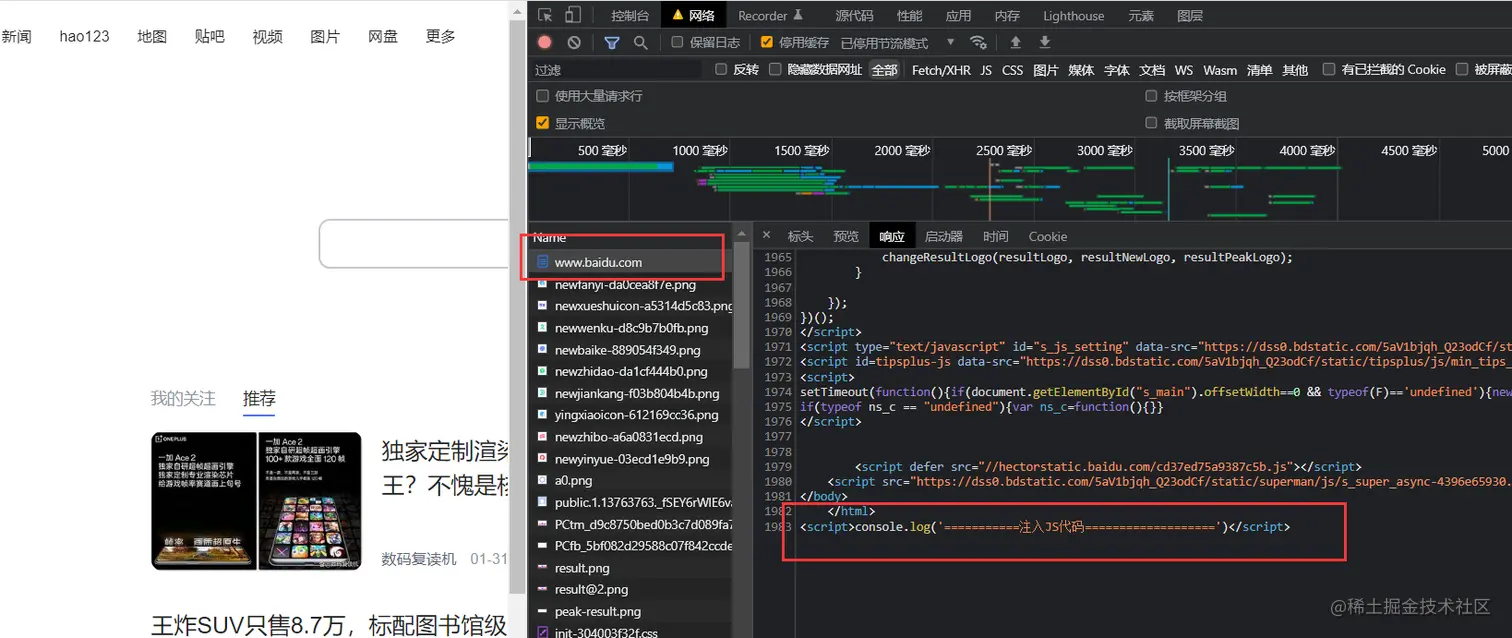The height and width of the screenshot is (638, 1512).
Task: Select www.baidu.com request row
Action: pos(628,262)
